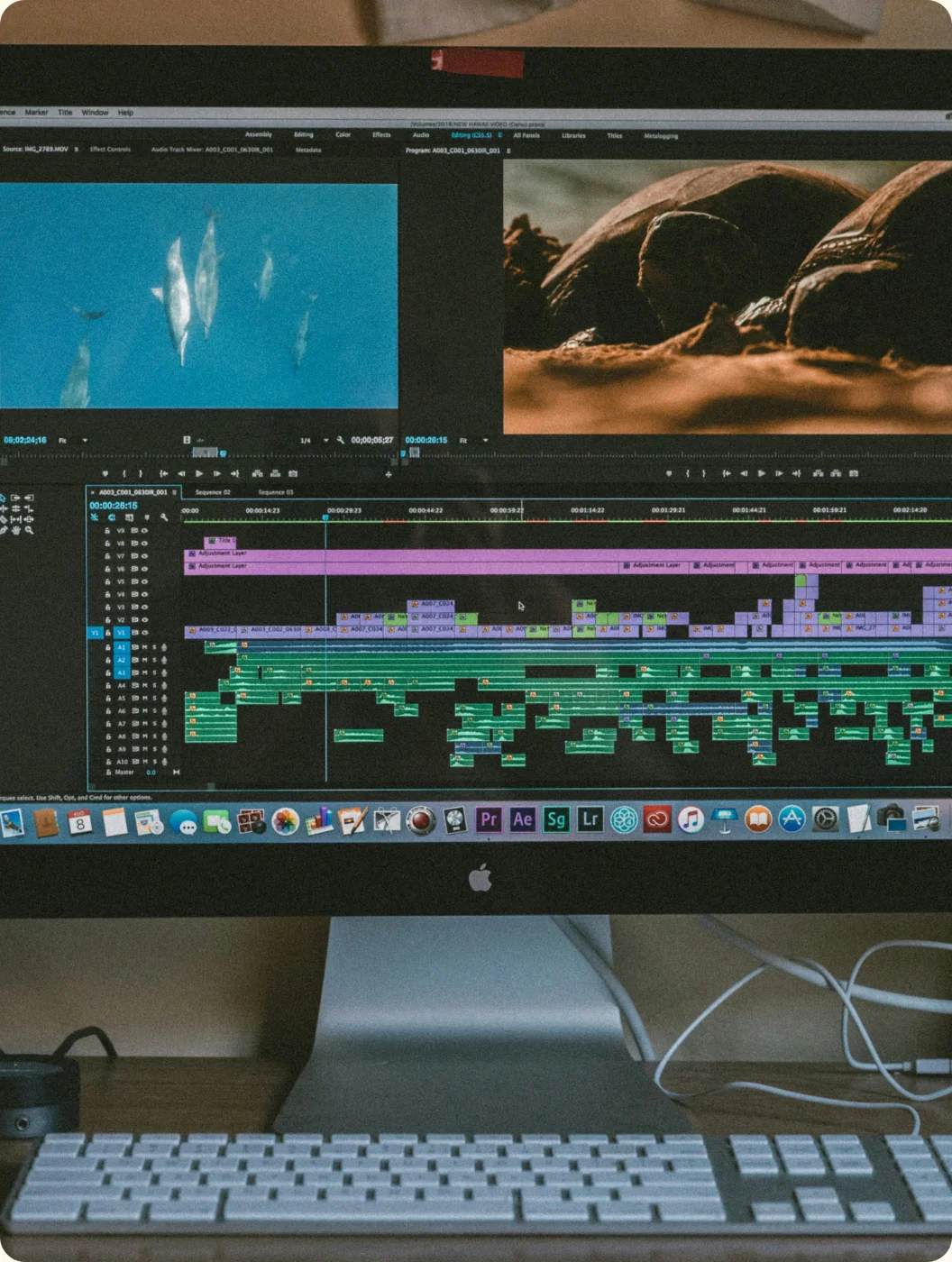Switch to the Color workspace
The height and width of the screenshot is (1262, 952).
pos(343,134)
